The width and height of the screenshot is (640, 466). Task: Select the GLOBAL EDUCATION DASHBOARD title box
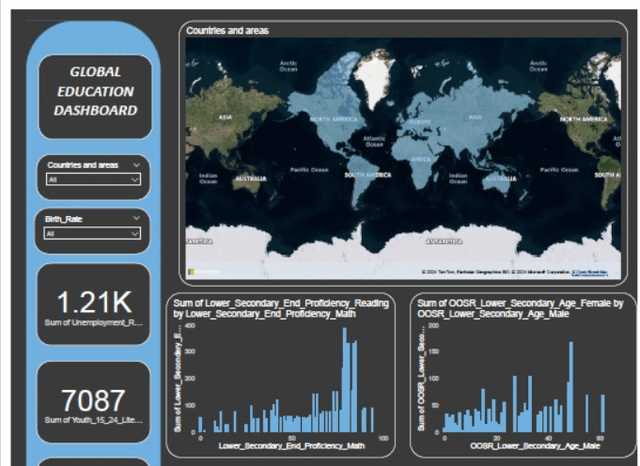pos(95,97)
